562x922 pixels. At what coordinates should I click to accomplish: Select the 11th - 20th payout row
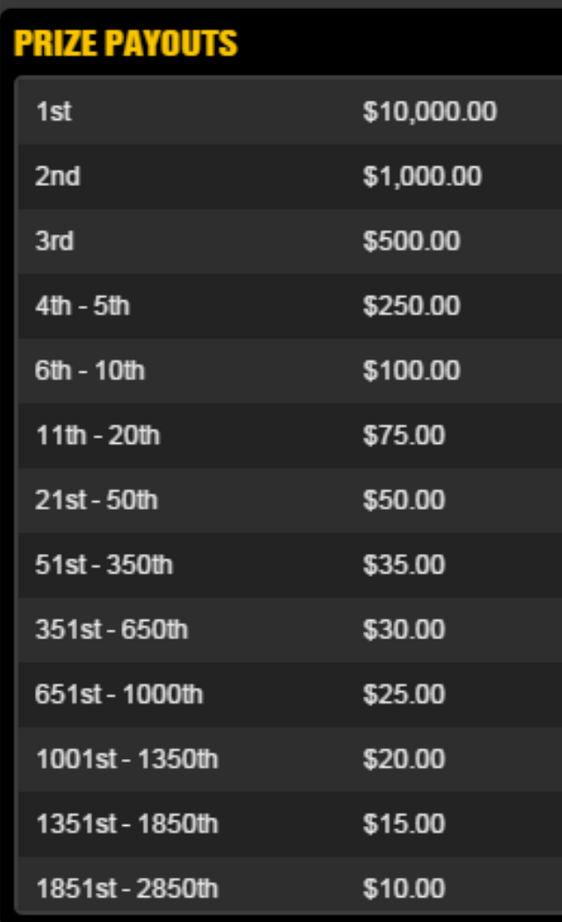tap(290, 435)
